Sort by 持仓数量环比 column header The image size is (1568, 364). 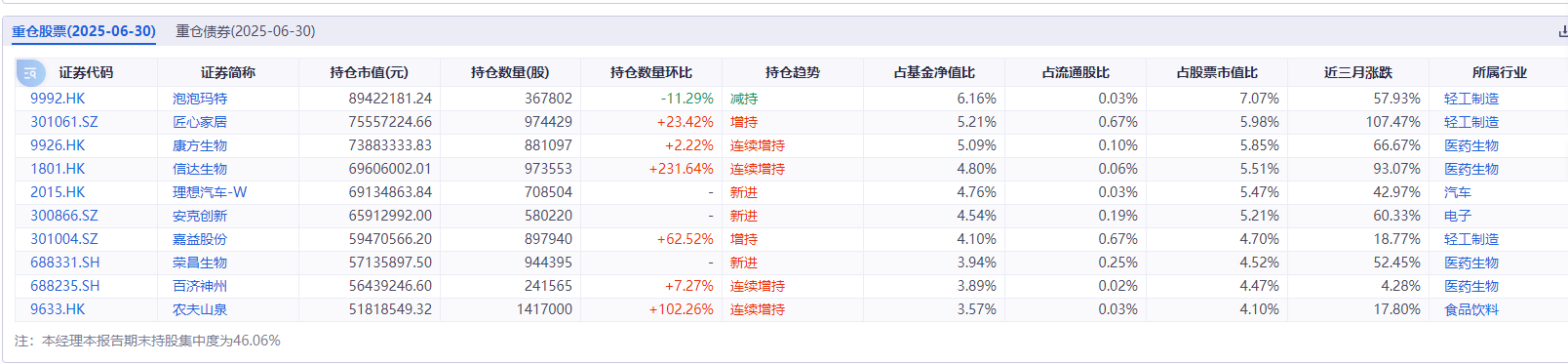tap(651, 72)
